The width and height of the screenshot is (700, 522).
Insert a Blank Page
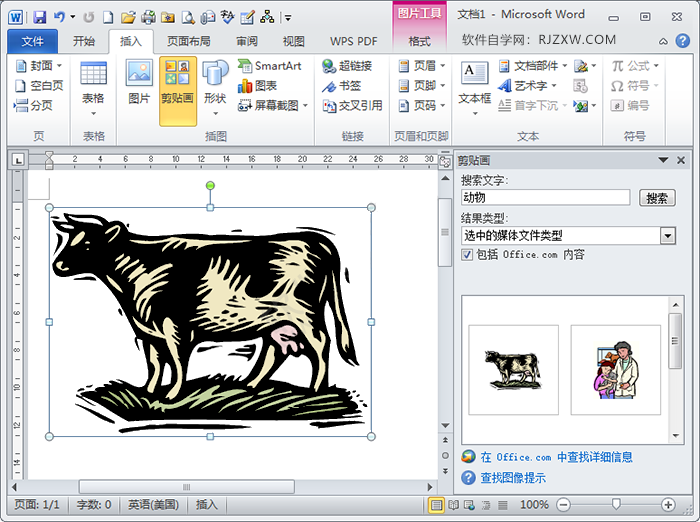click(x=39, y=85)
